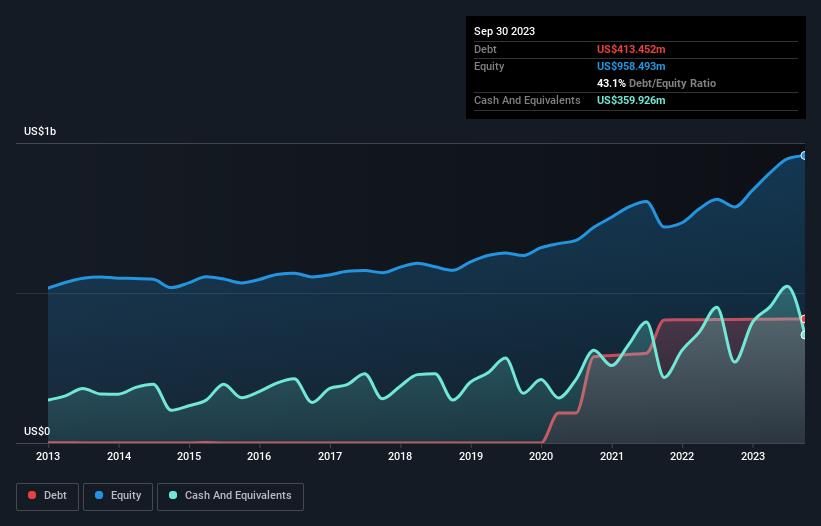Click the cash value US$359.926m
This screenshot has width=821, height=526.
coord(631,100)
